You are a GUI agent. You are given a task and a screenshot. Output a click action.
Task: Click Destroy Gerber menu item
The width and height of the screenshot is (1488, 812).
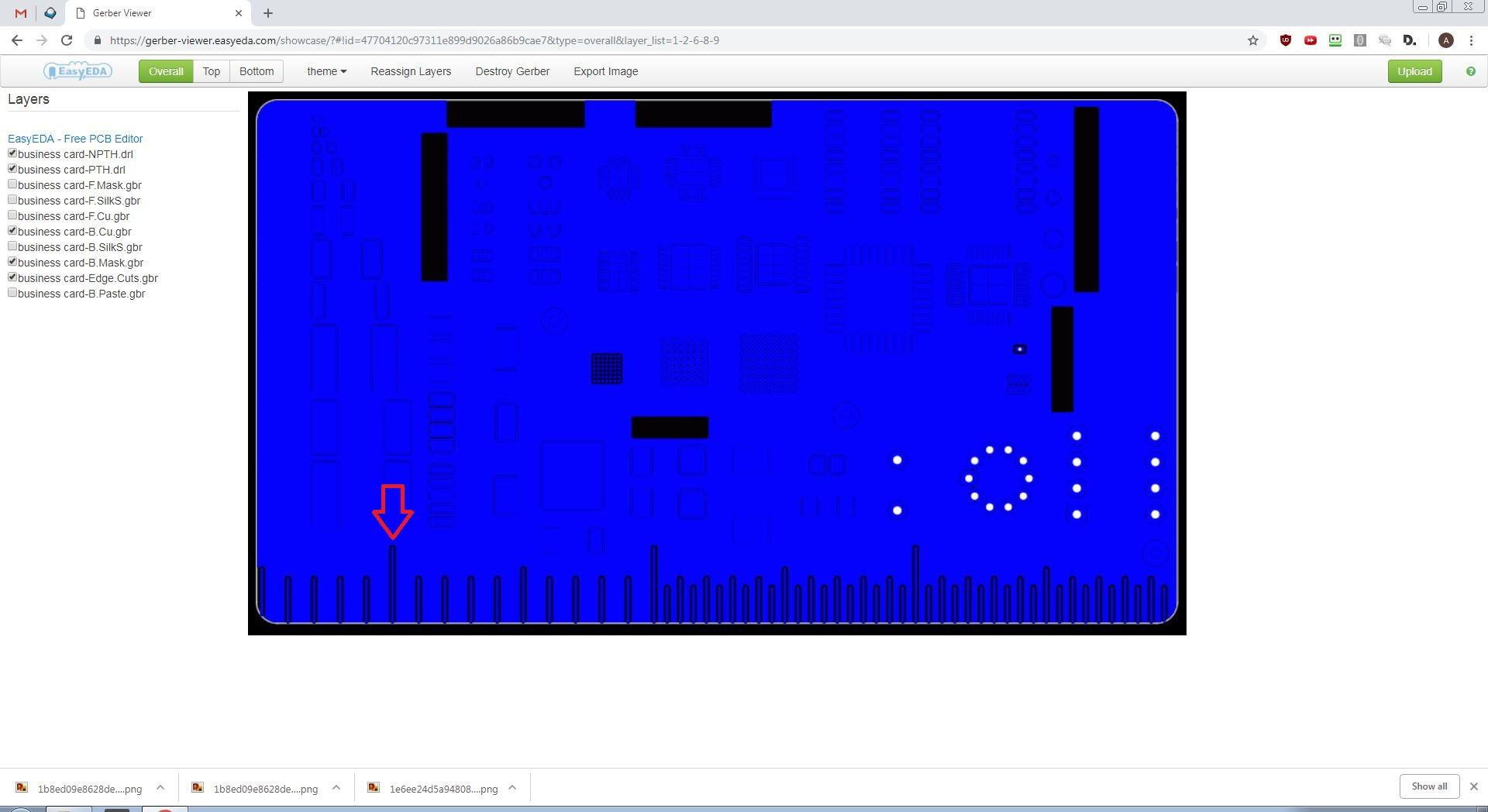click(512, 71)
